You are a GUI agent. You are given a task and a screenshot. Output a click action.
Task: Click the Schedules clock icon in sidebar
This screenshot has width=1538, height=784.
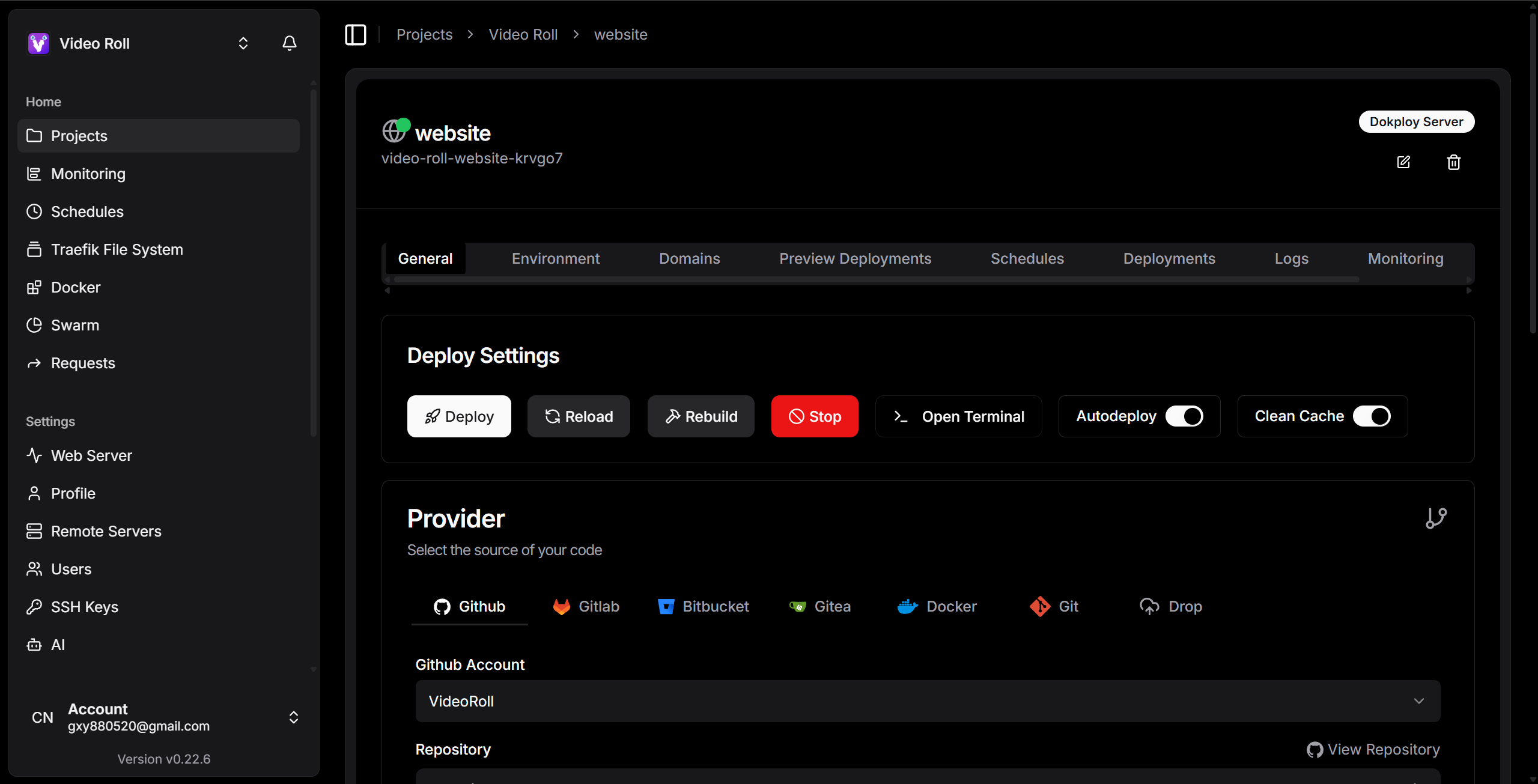[34, 211]
